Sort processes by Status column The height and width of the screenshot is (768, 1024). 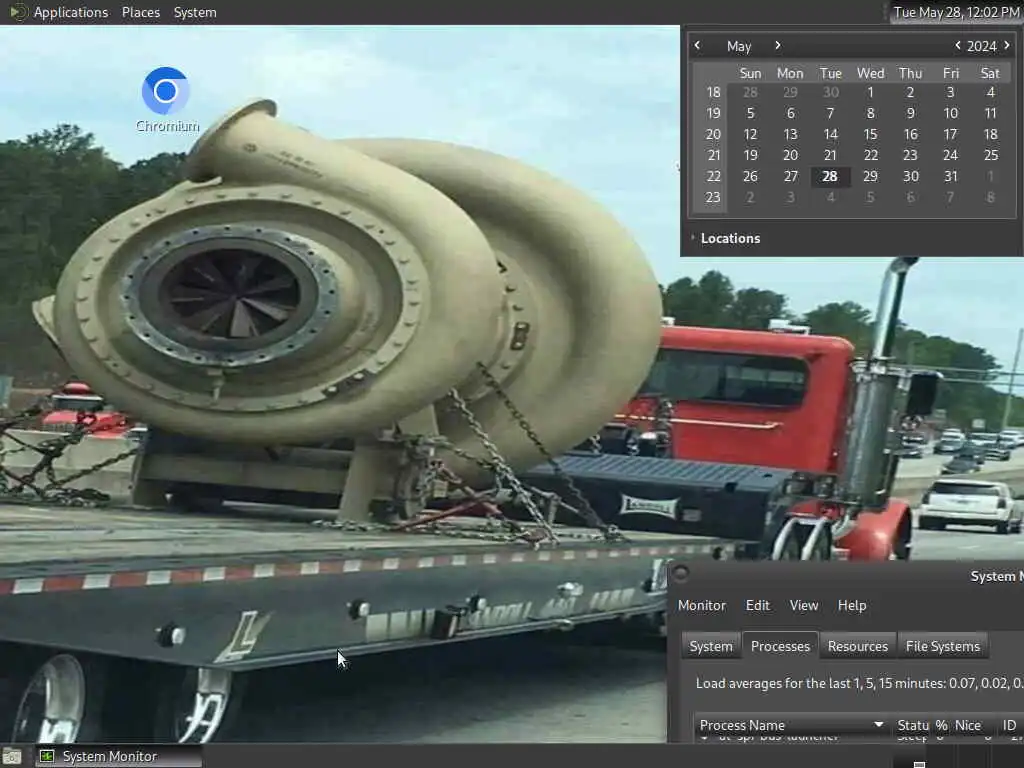click(x=912, y=725)
